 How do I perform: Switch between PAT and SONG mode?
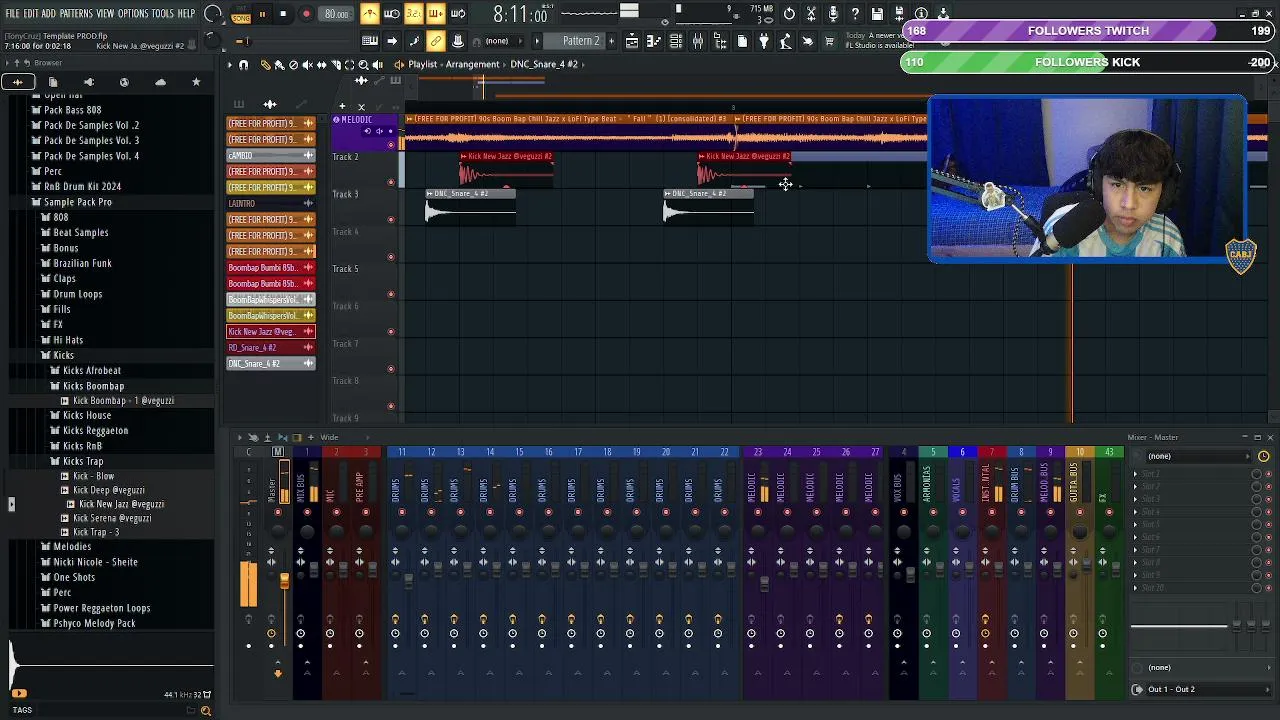[x=241, y=15]
